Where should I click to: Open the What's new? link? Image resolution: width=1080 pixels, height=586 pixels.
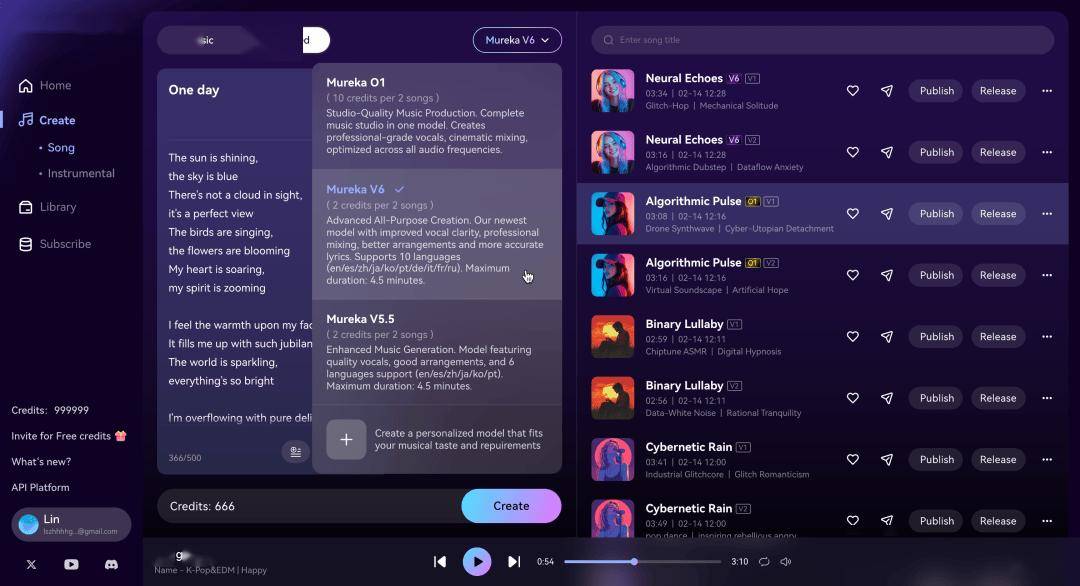(41, 461)
